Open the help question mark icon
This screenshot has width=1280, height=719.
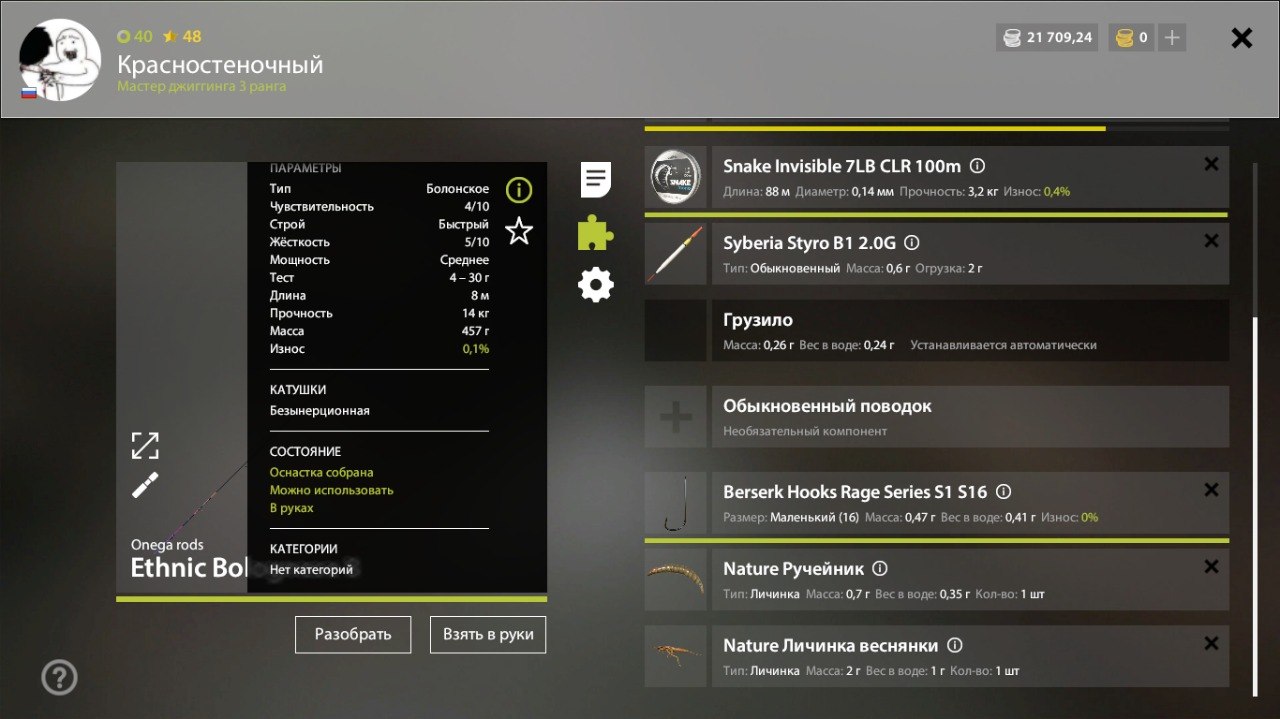pyautogui.click(x=59, y=678)
